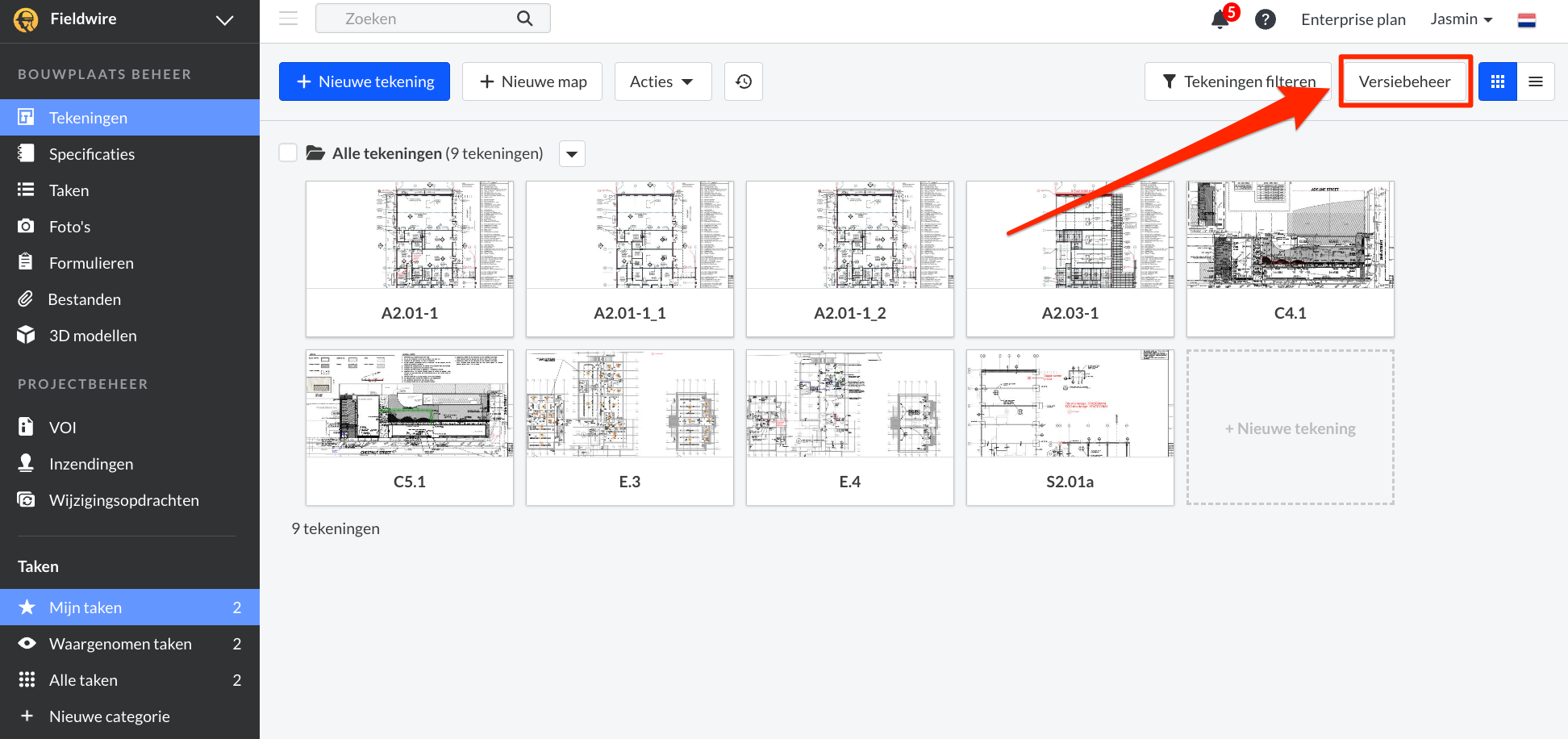Open Wijzigingsopdrachten in the sidebar
The height and width of the screenshot is (739, 1568).
(x=130, y=500)
